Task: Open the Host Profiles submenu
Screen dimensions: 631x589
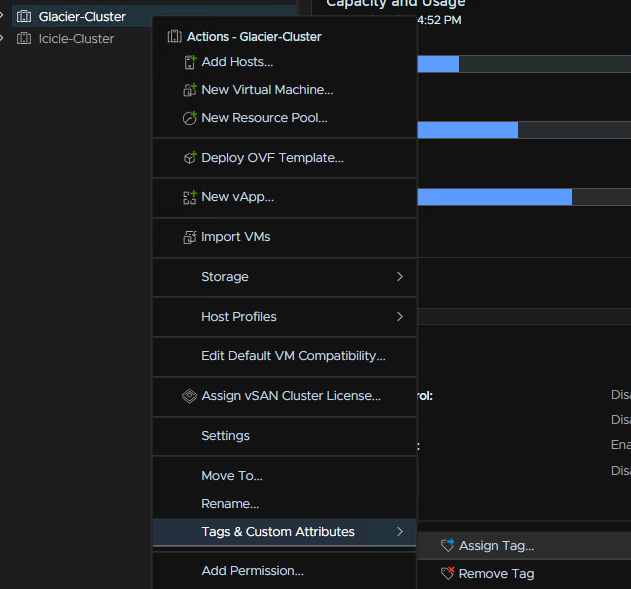Action: 285,317
